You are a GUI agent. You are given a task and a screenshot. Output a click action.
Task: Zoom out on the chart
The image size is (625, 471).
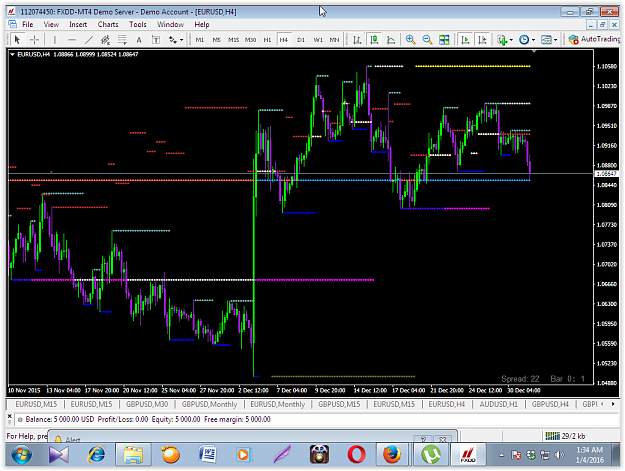click(x=427, y=39)
